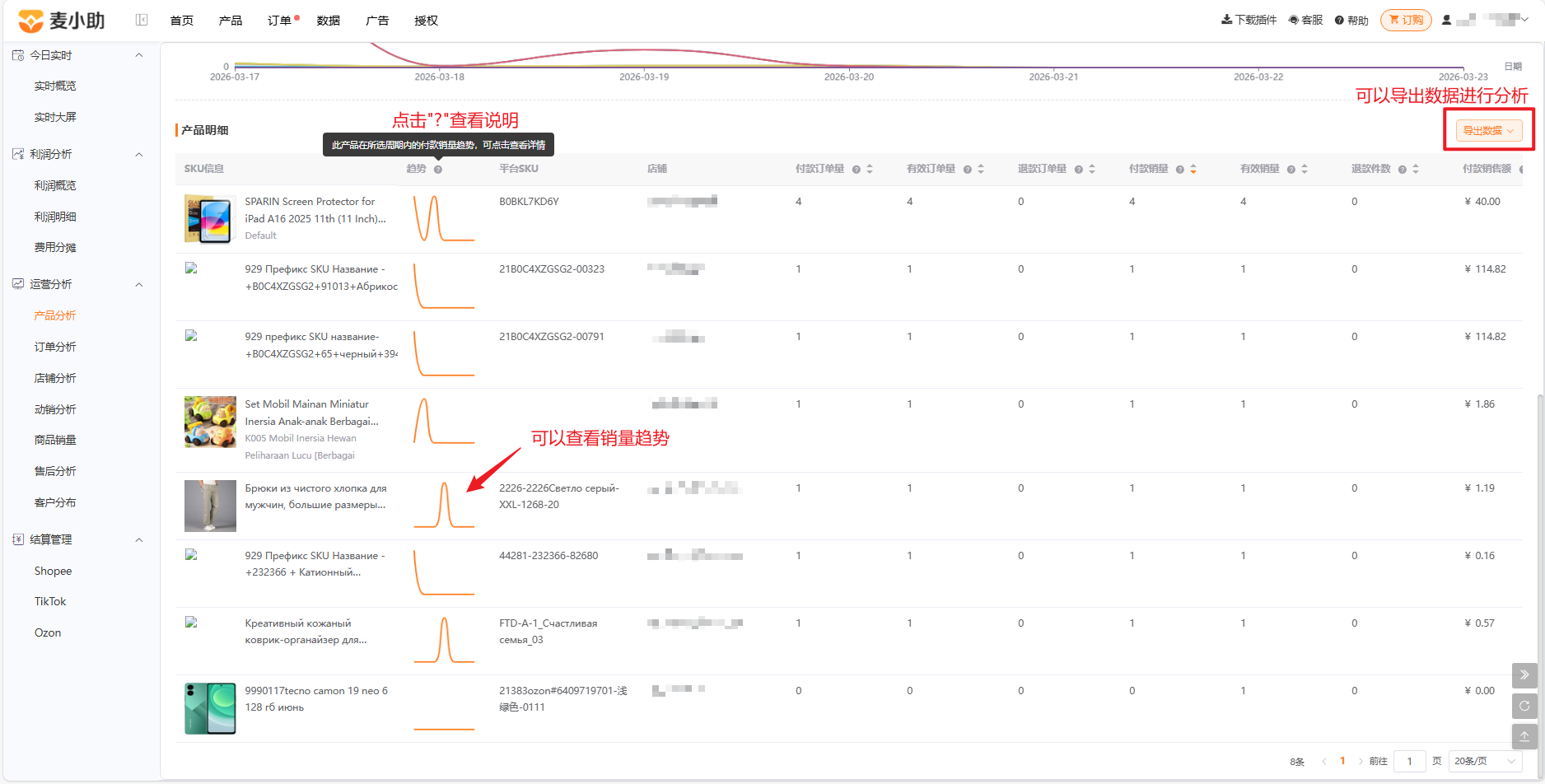
Task: Open Ozon under 结算管理
Action: pos(48,632)
